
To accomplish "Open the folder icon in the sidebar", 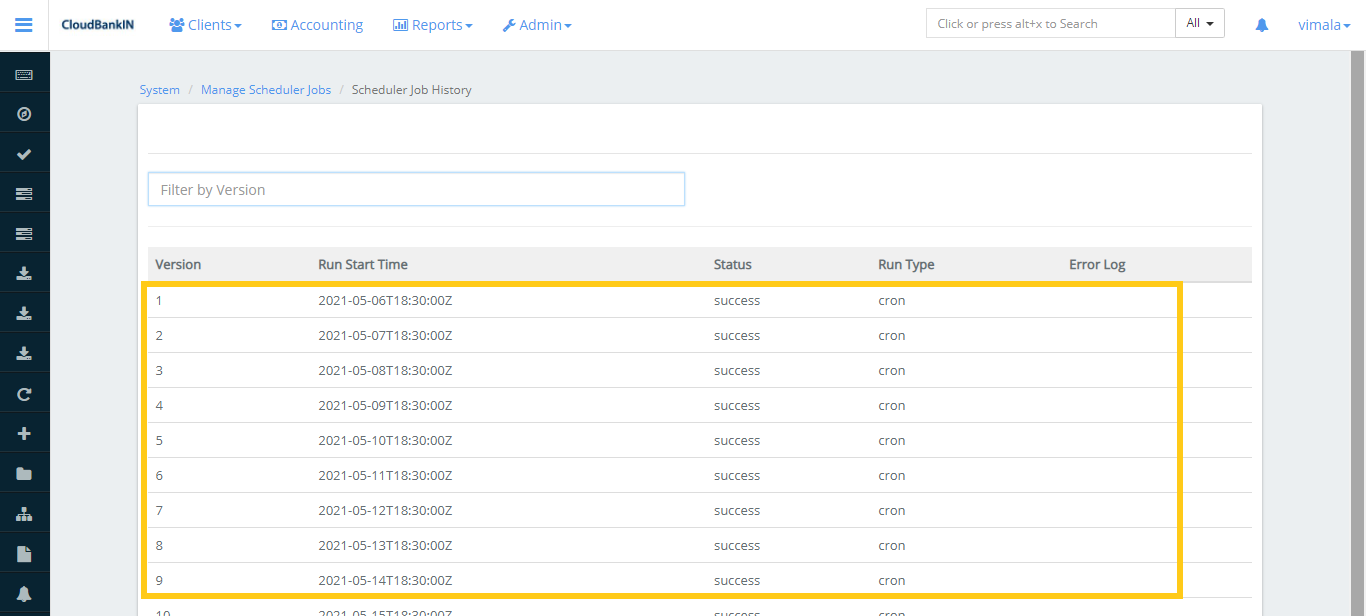I will 24,474.
